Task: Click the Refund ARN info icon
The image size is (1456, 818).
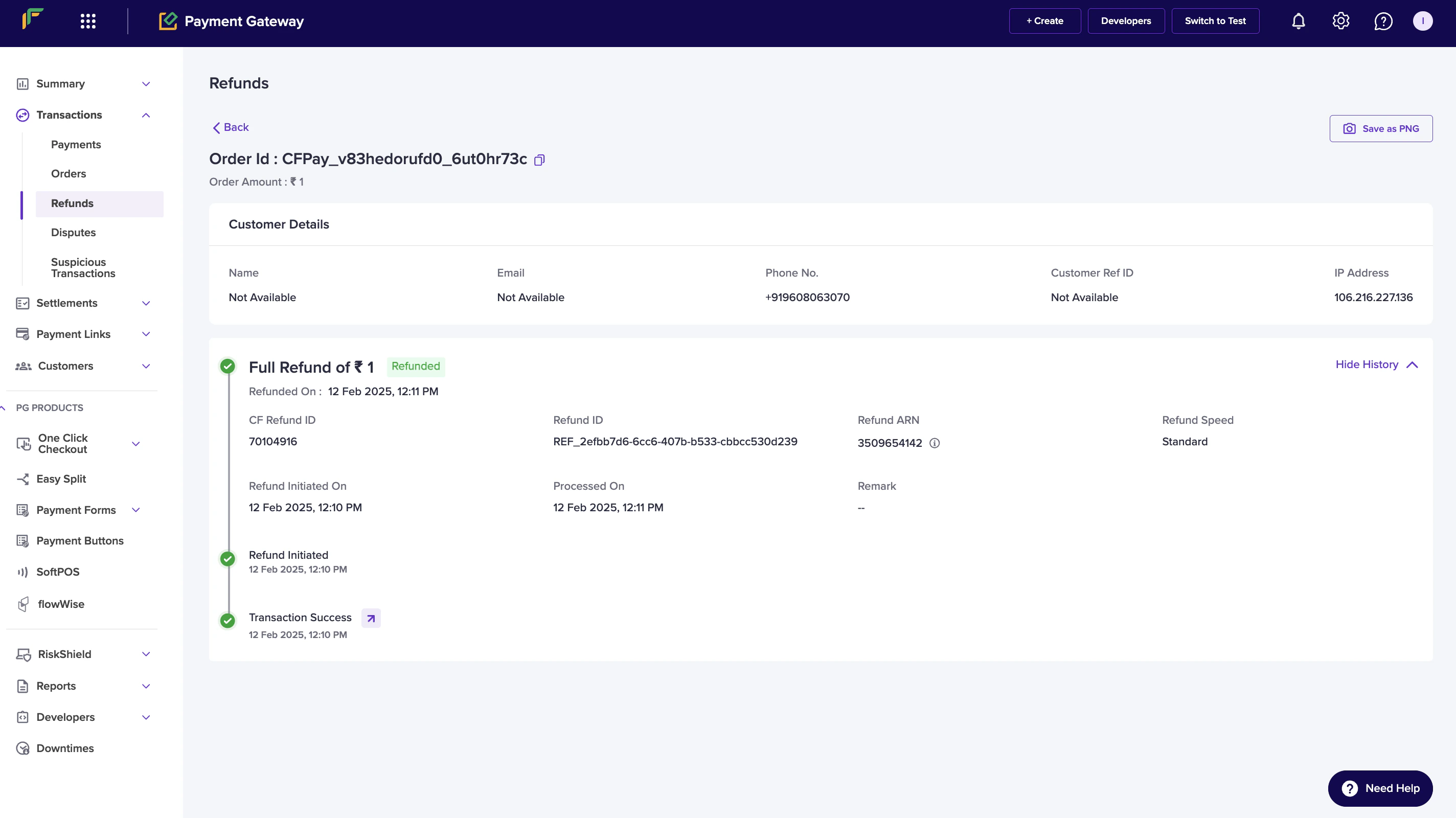Action: (x=935, y=443)
